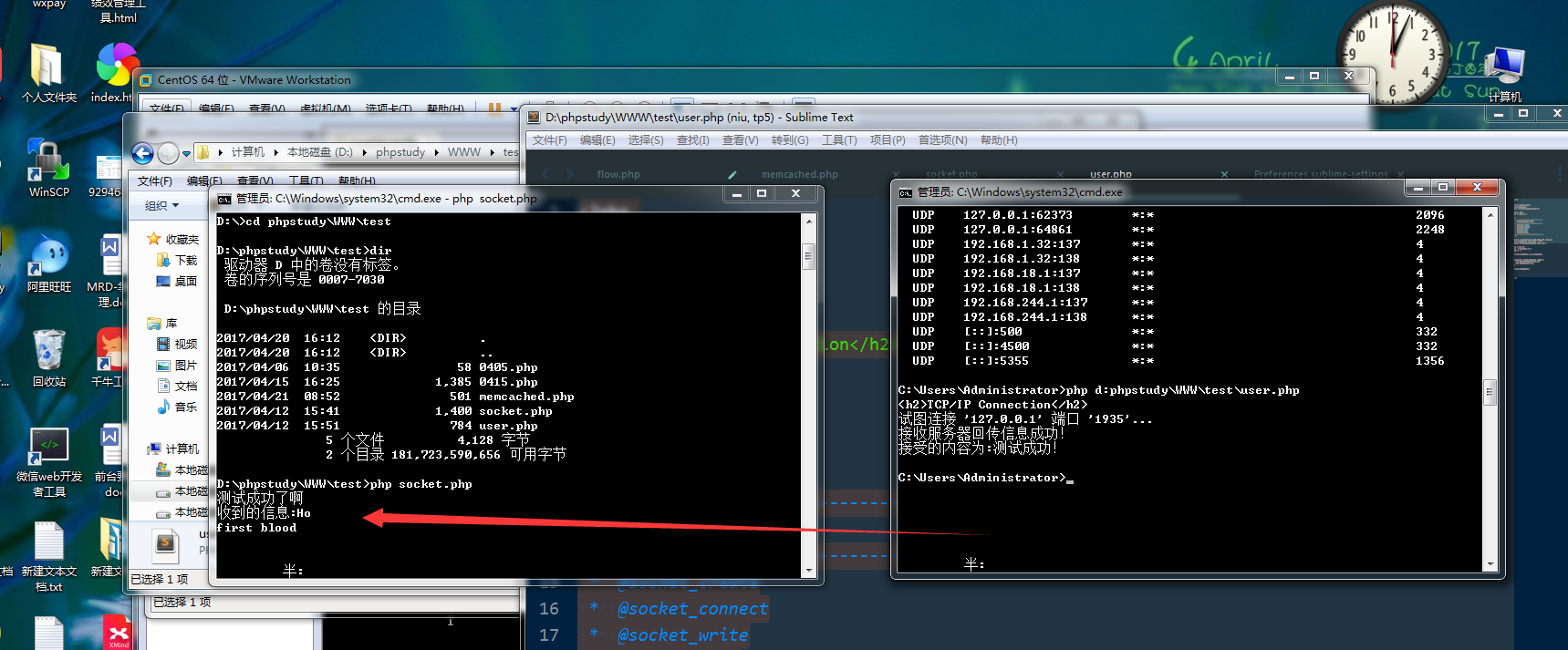Screen dimensions: 1568x650
Task: Open the Explorer recent locations dropdown arrow
Action: click(186, 153)
